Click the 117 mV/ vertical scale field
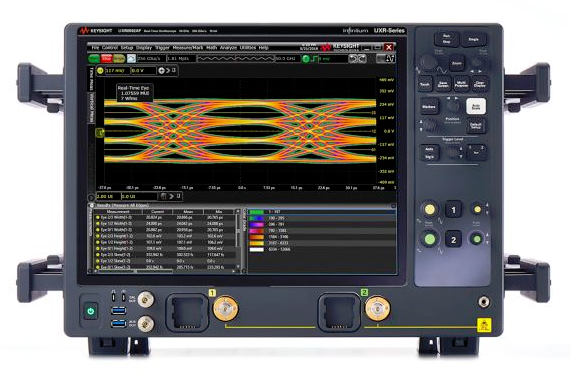The height and width of the screenshot is (372, 570). point(117,71)
